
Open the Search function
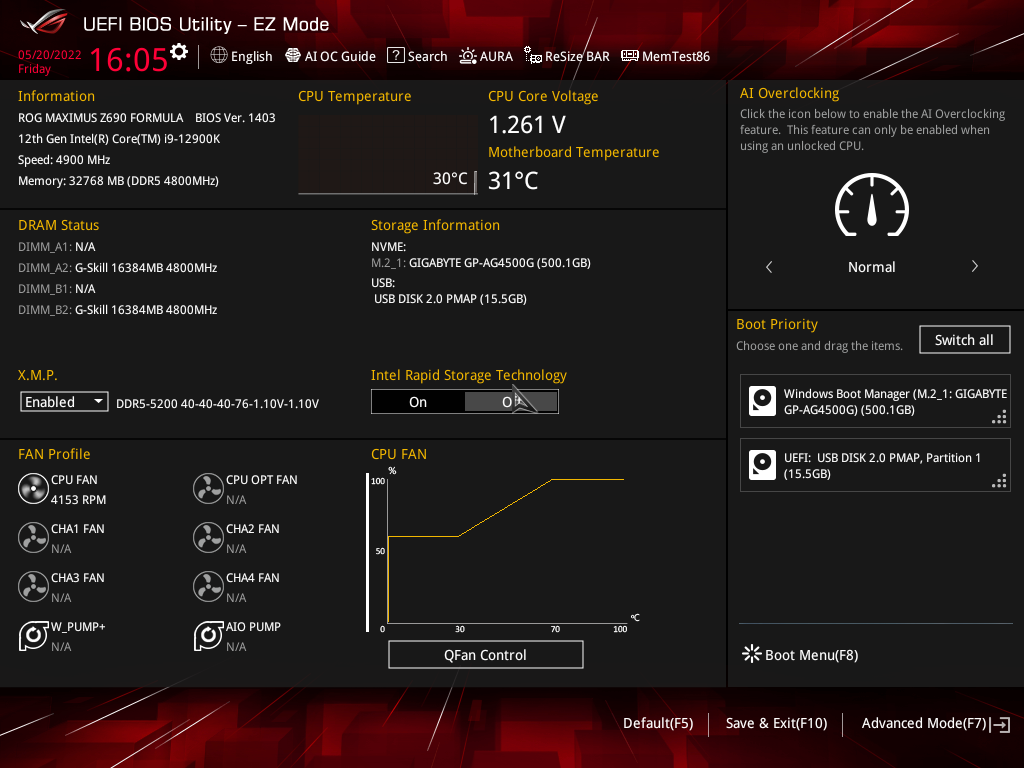tap(417, 56)
